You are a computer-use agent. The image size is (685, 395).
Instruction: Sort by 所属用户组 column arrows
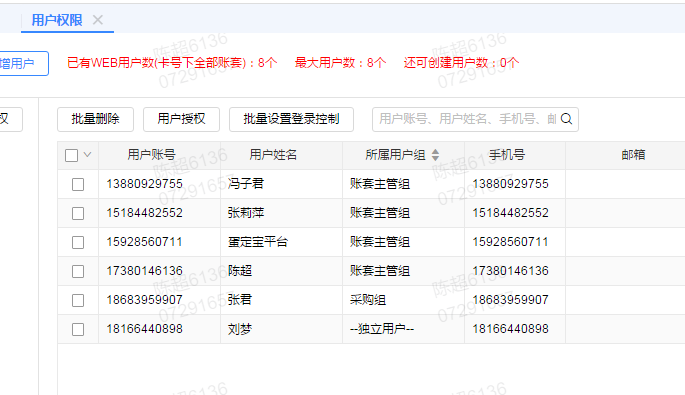pos(435,155)
